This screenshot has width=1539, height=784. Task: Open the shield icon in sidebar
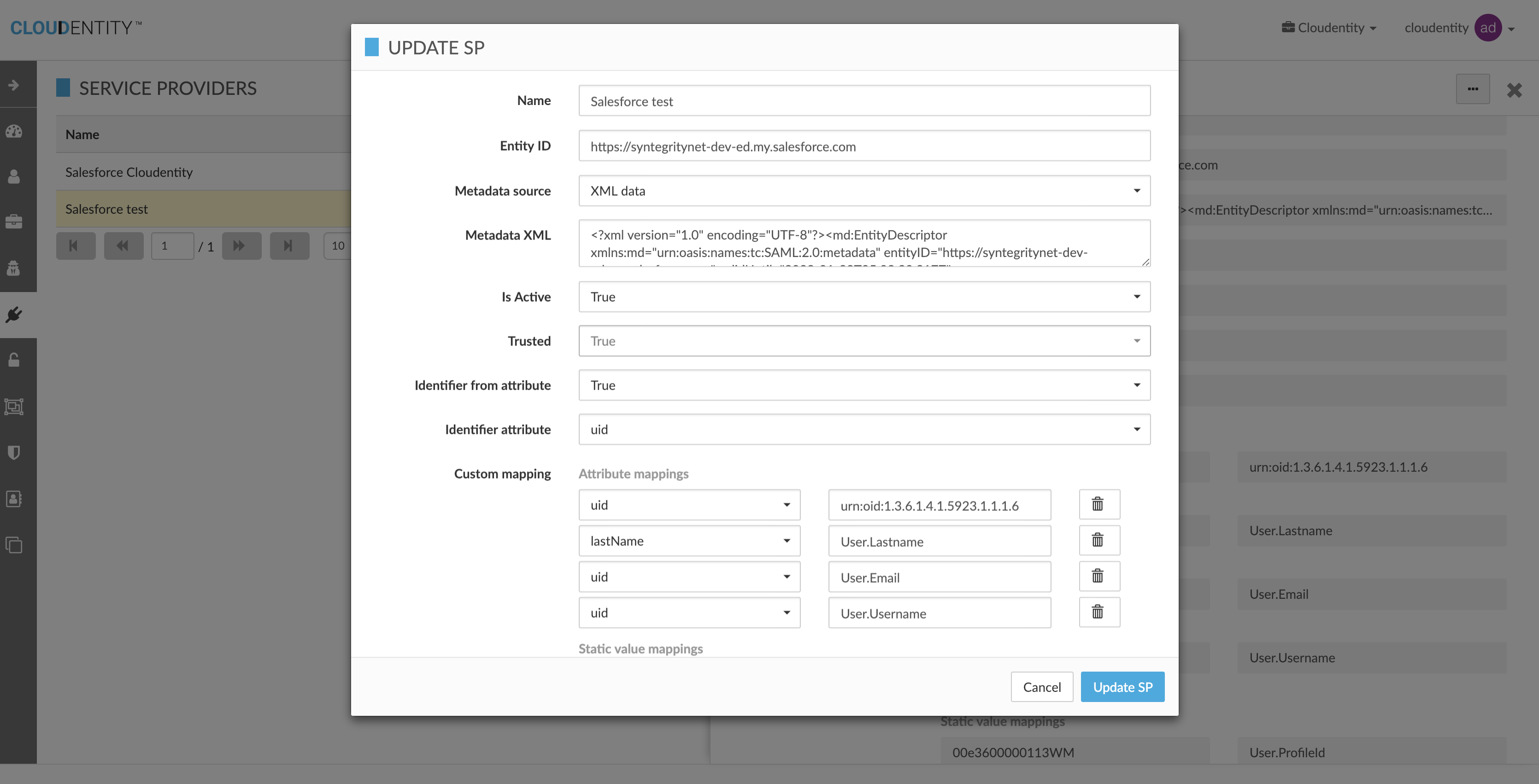14,453
